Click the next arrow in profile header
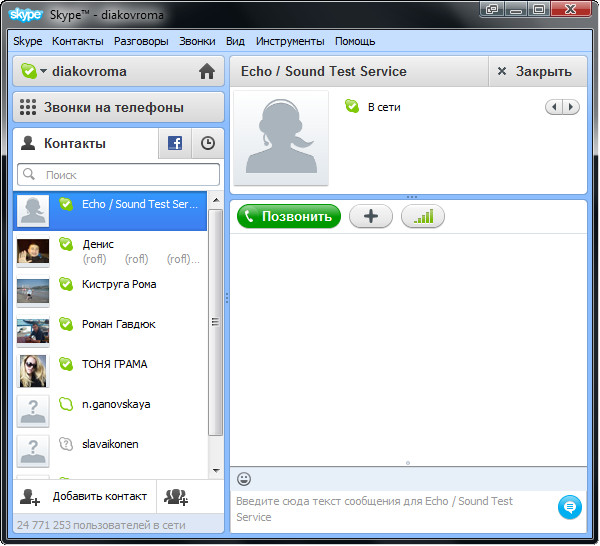Viewport: 600px width, 546px height. [x=571, y=107]
